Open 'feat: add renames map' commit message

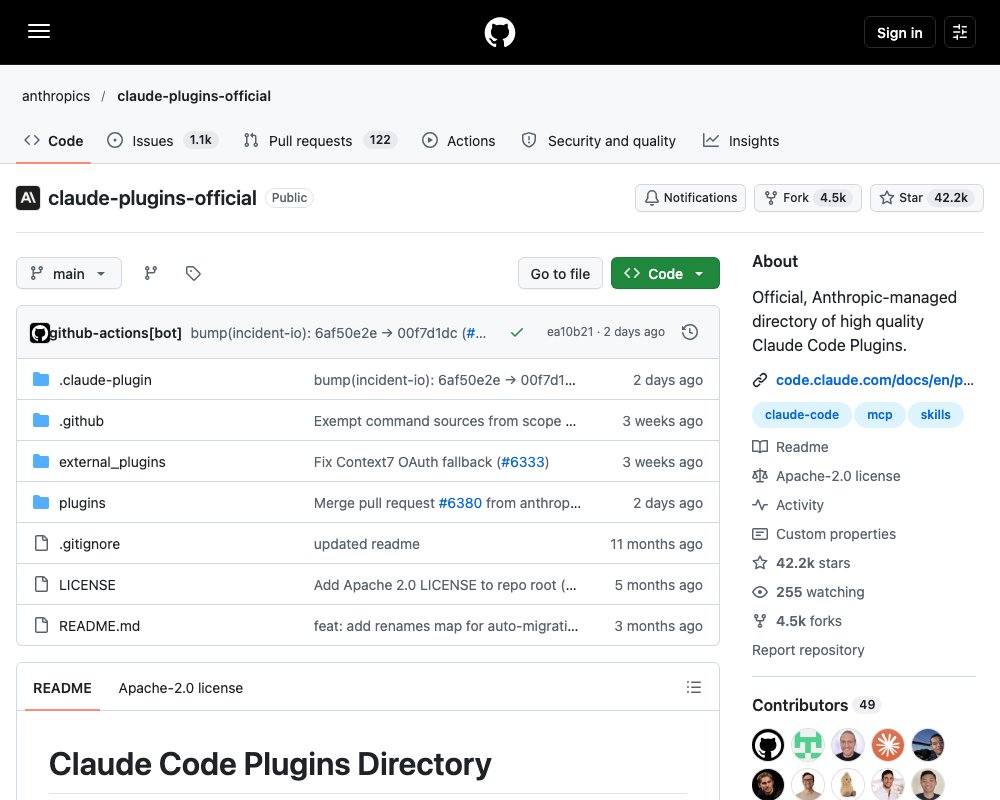pos(446,626)
